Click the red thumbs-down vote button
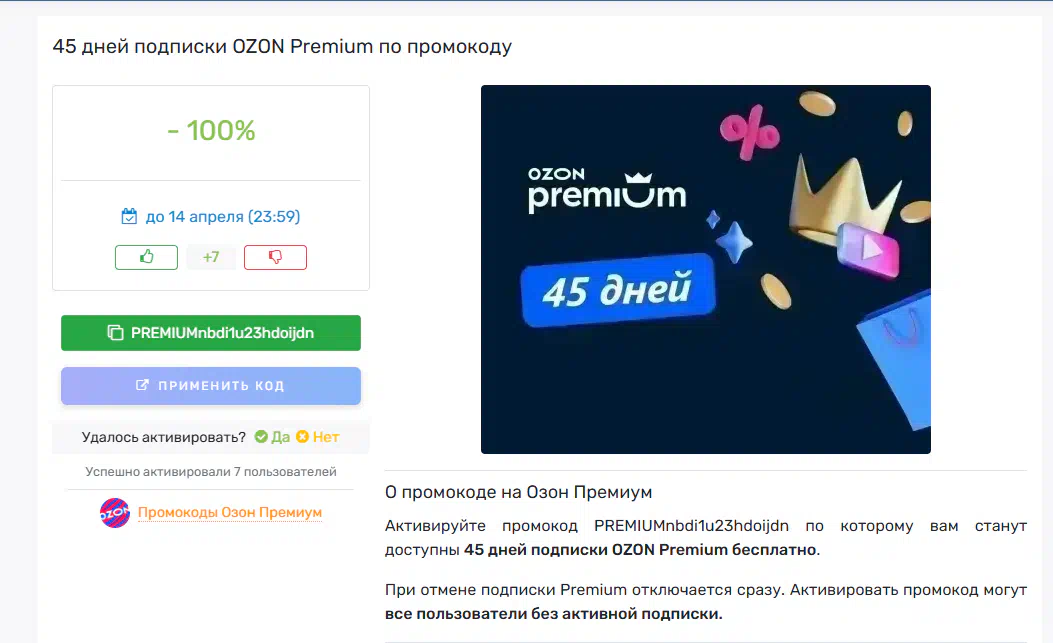 (275, 257)
